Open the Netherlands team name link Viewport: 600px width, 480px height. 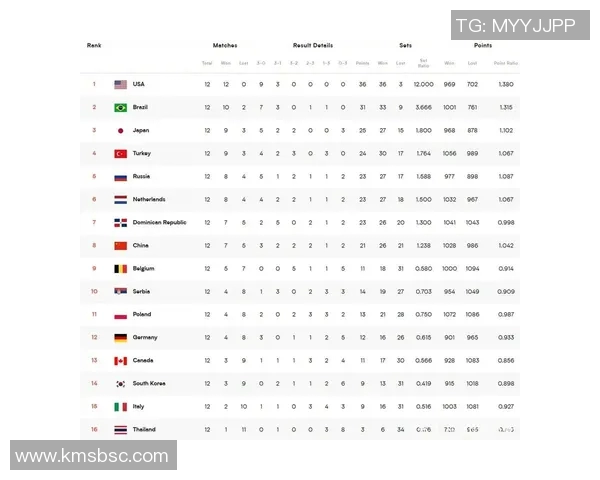click(149, 199)
